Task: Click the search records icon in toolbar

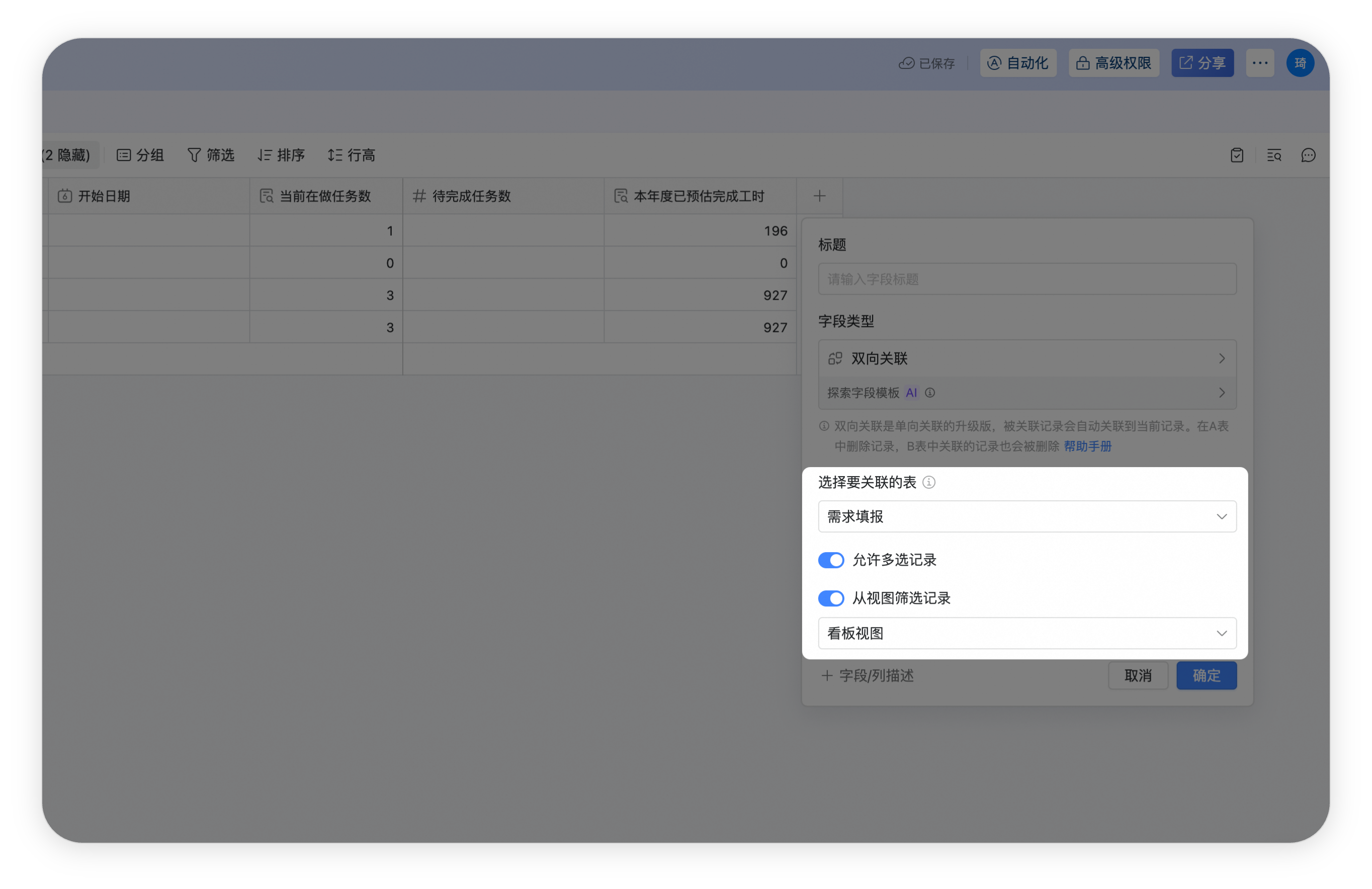Action: click(x=1274, y=155)
